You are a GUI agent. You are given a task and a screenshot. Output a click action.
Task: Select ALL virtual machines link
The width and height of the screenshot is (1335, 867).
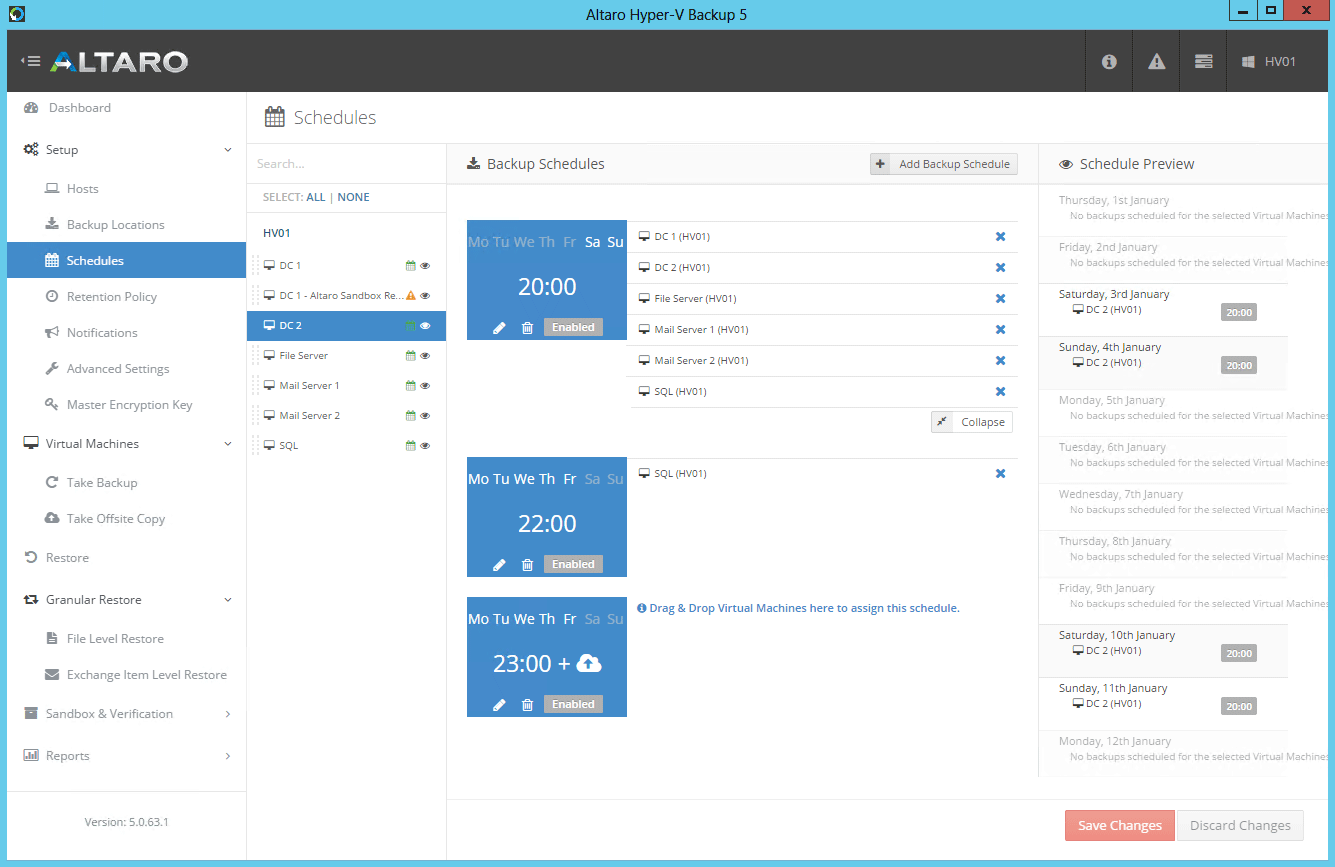[x=316, y=198]
